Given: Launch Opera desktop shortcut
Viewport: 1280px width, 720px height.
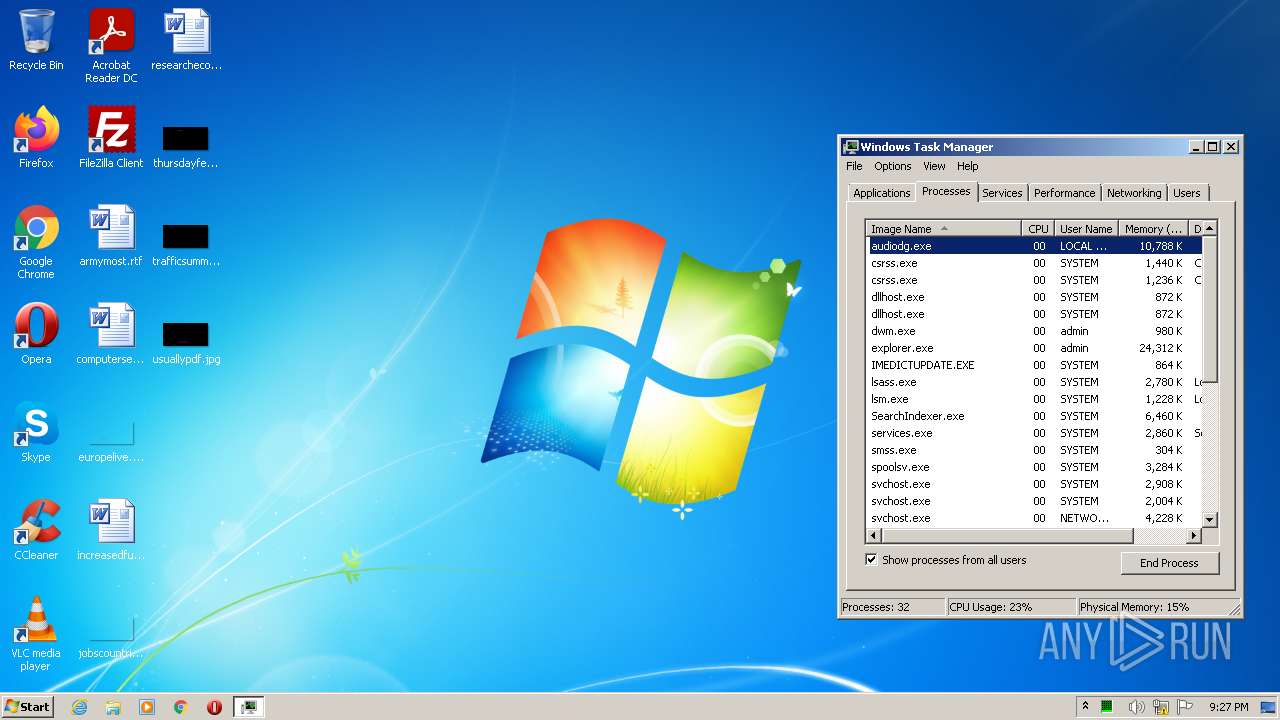Looking at the screenshot, I should pyautogui.click(x=36, y=334).
